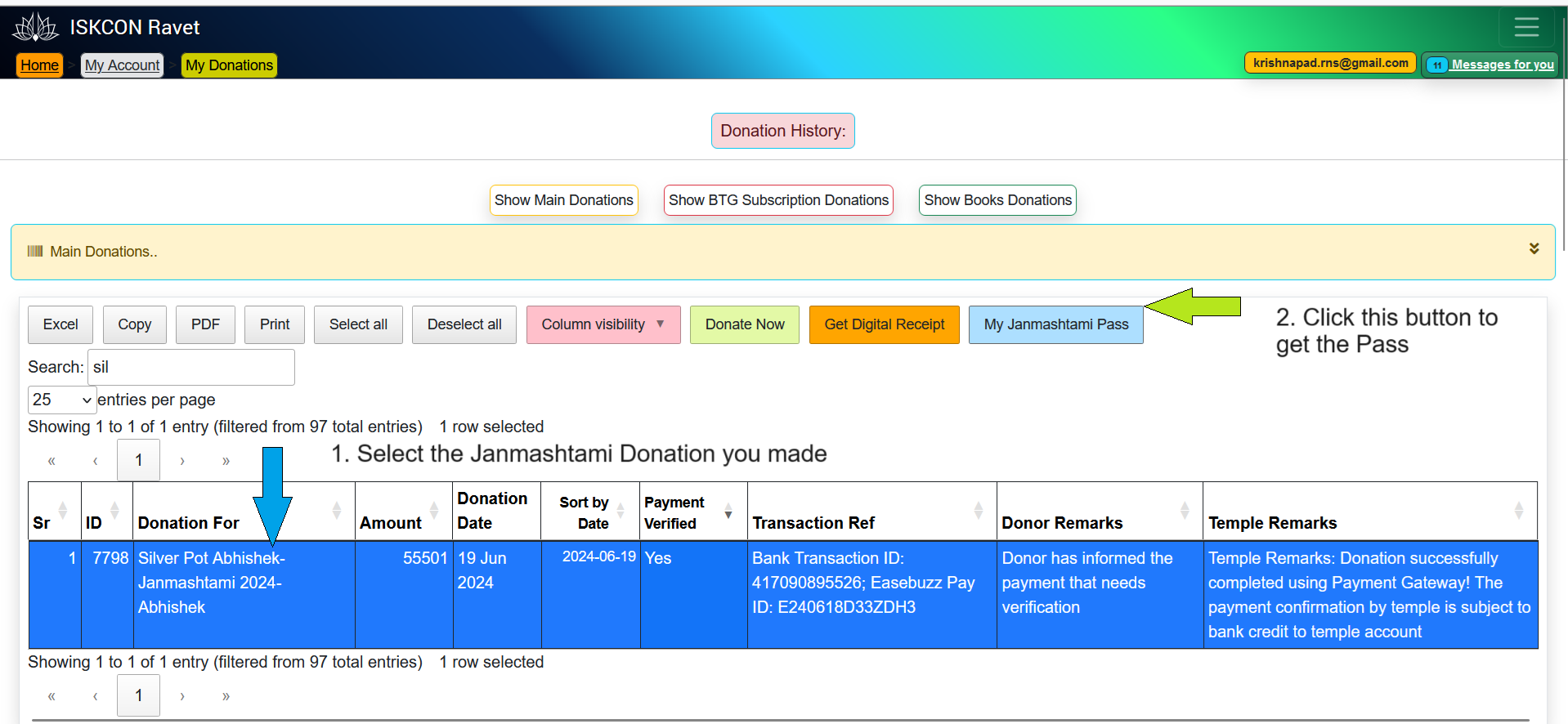
Task: Export table to Excel
Action: tap(60, 324)
